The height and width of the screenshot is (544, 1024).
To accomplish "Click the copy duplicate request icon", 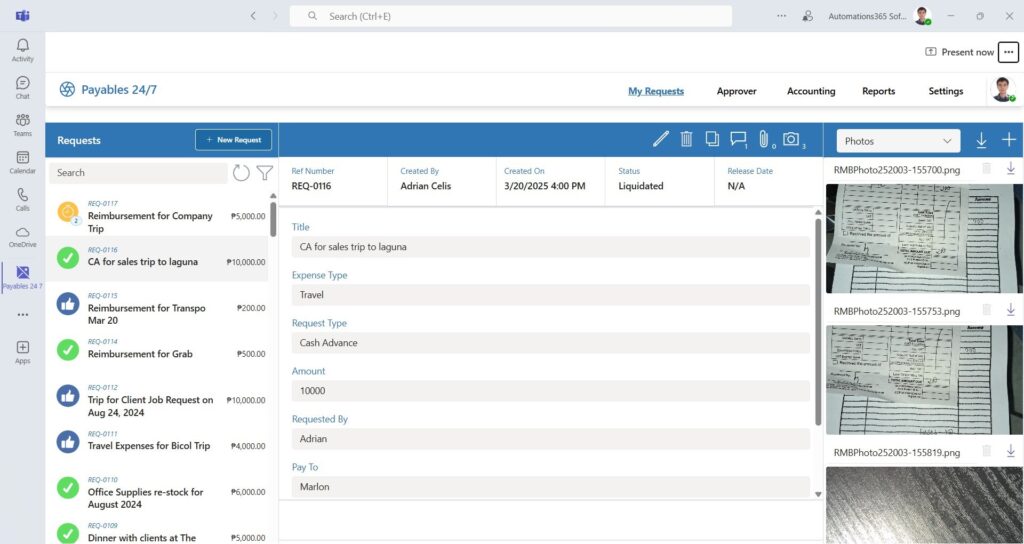I will click(x=712, y=139).
